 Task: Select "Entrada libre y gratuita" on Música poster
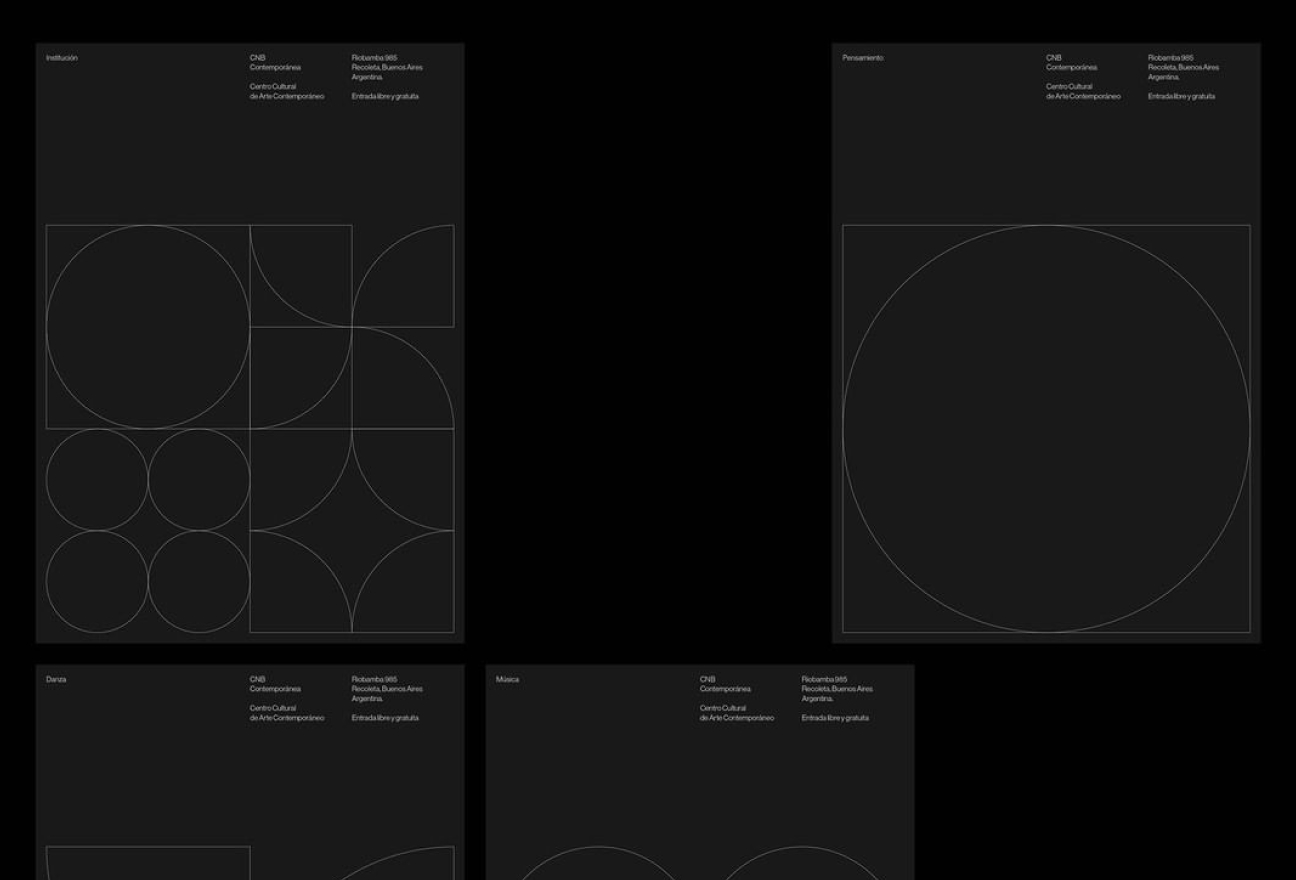tap(835, 718)
